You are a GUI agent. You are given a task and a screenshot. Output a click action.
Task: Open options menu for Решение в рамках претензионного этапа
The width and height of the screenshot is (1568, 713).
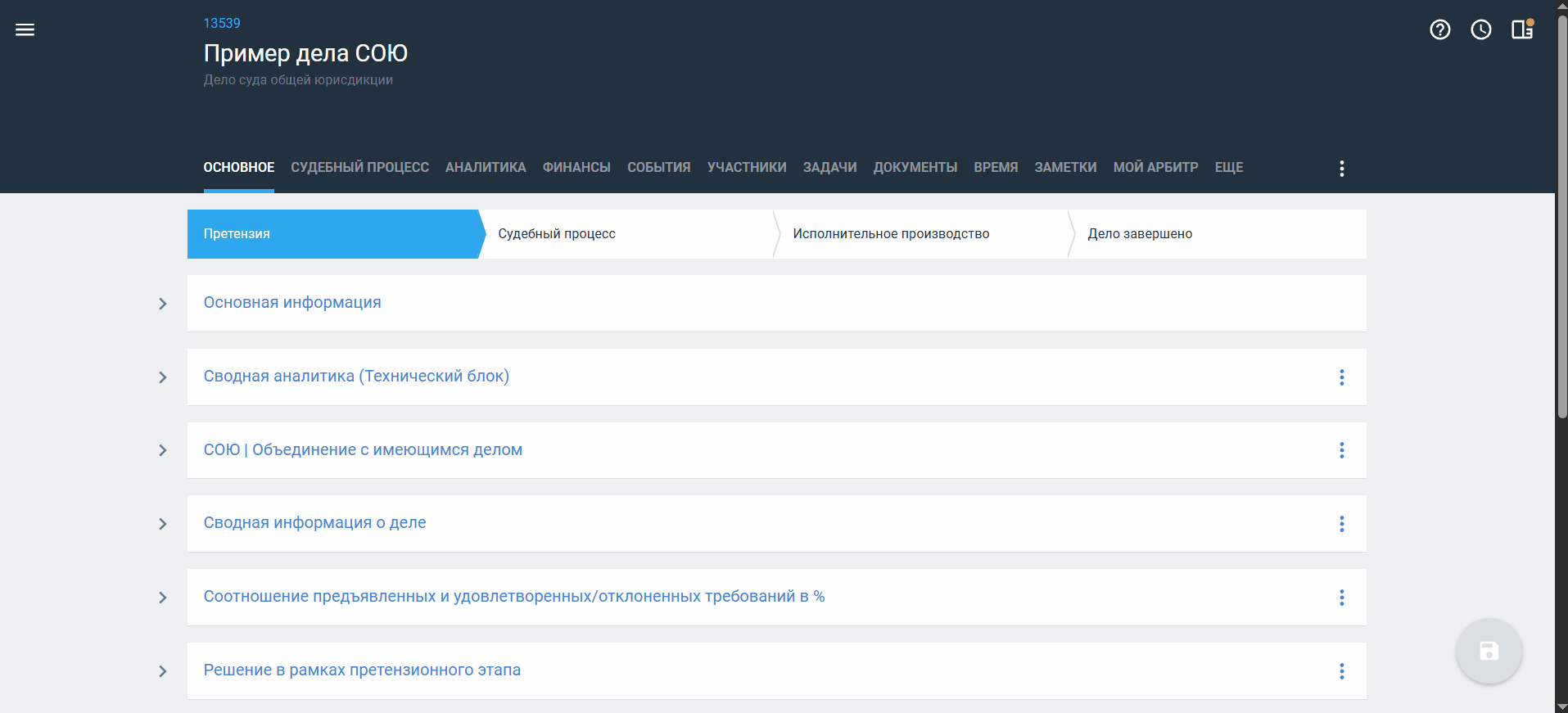pyautogui.click(x=1341, y=671)
